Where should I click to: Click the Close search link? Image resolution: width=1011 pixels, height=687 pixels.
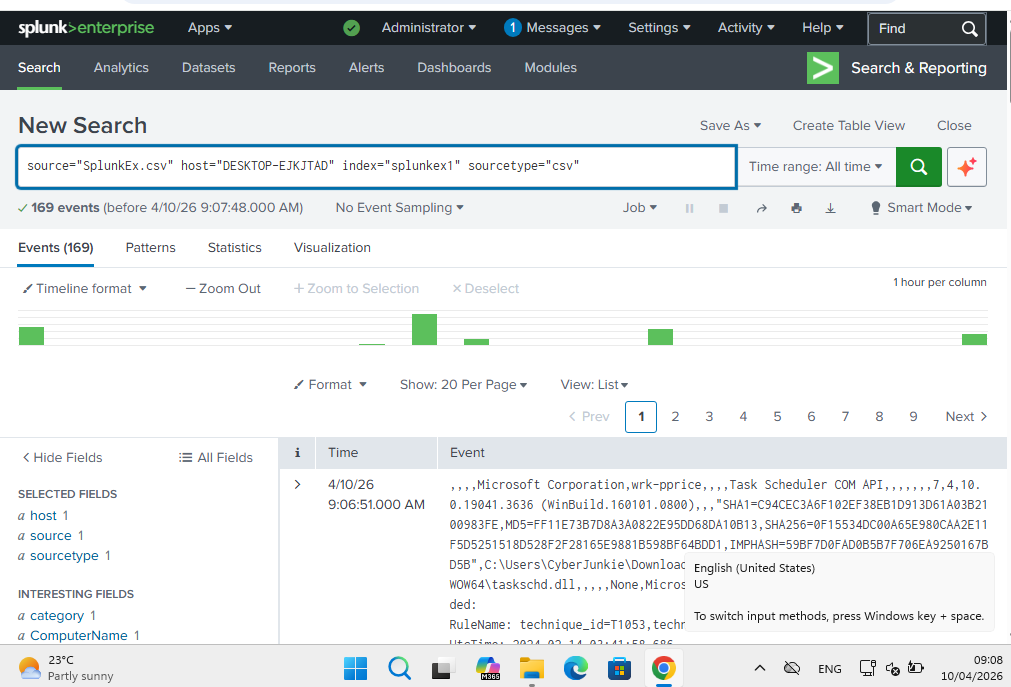954,126
